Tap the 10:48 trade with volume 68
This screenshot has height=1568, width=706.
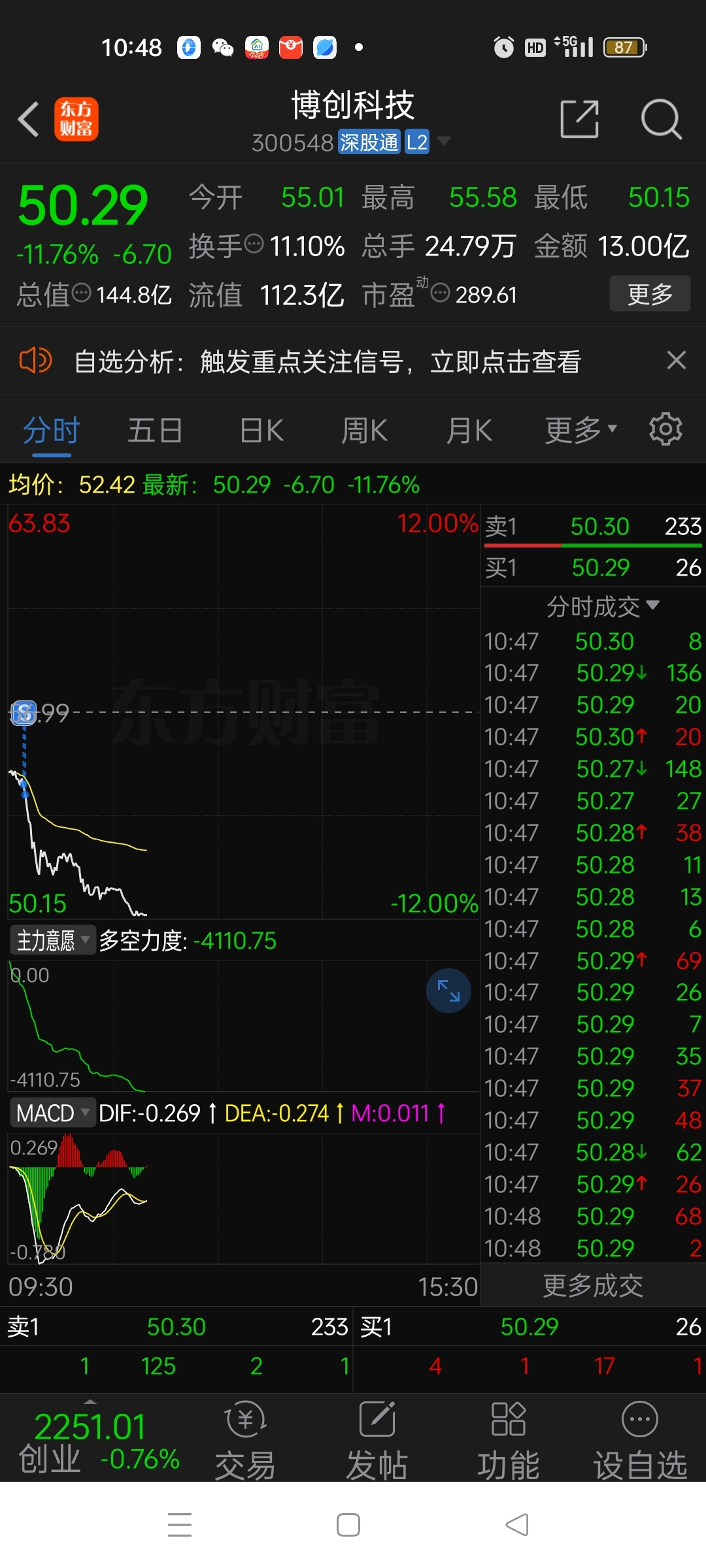click(x=593, y=1217)
